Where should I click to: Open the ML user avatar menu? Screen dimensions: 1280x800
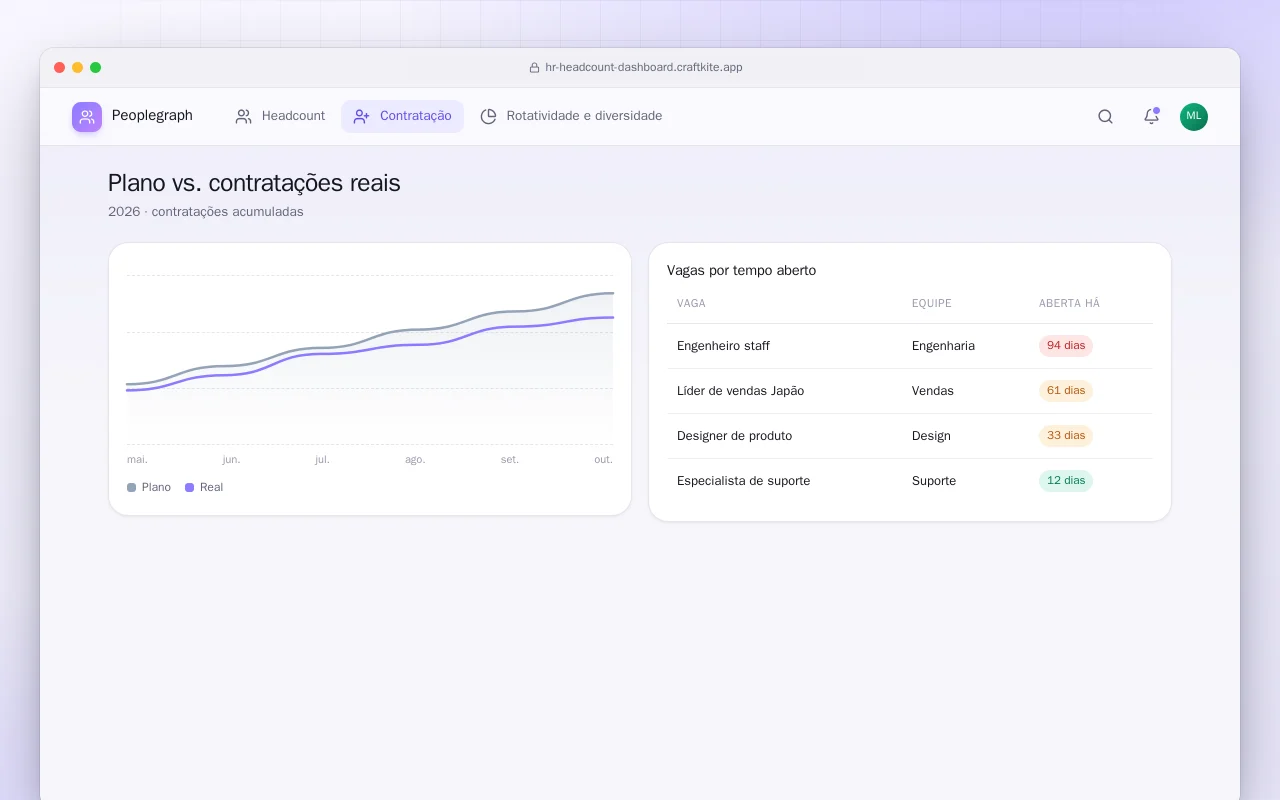point(1194,116)
